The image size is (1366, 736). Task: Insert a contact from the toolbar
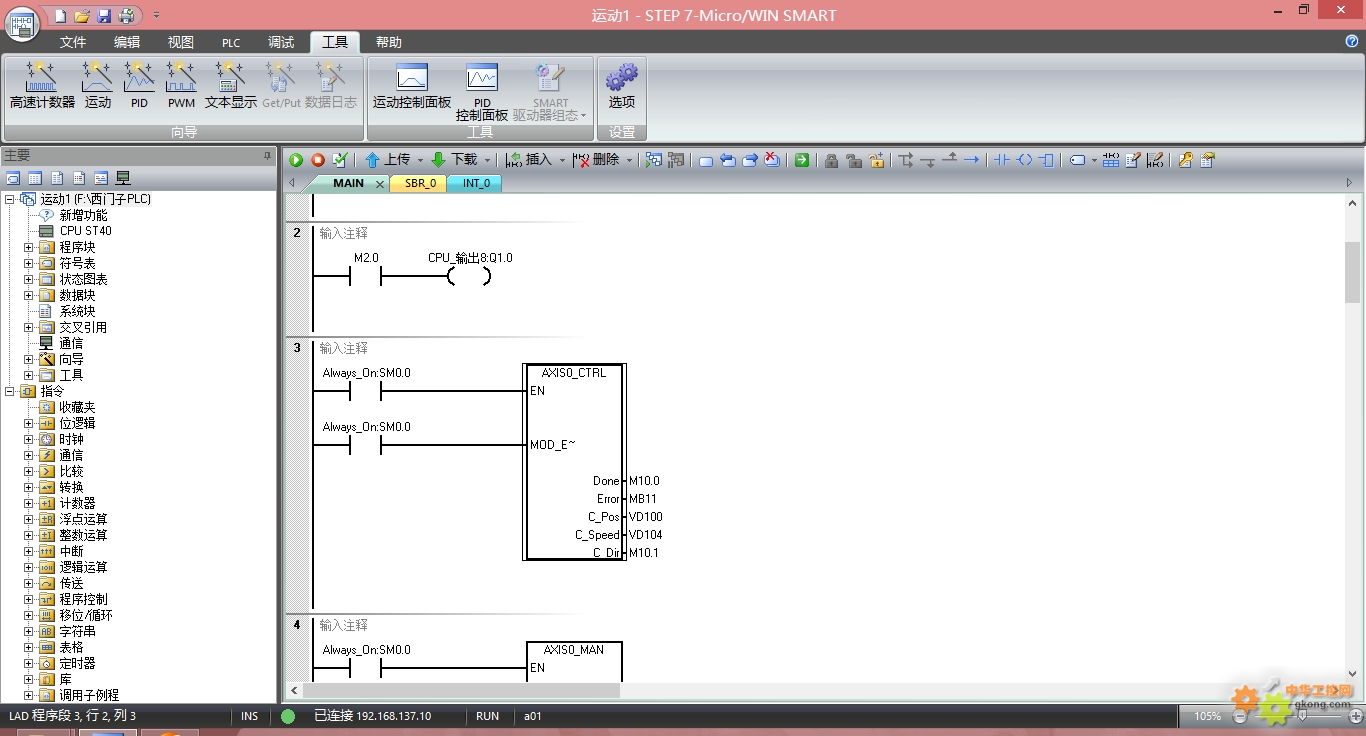coord(1002,160)
